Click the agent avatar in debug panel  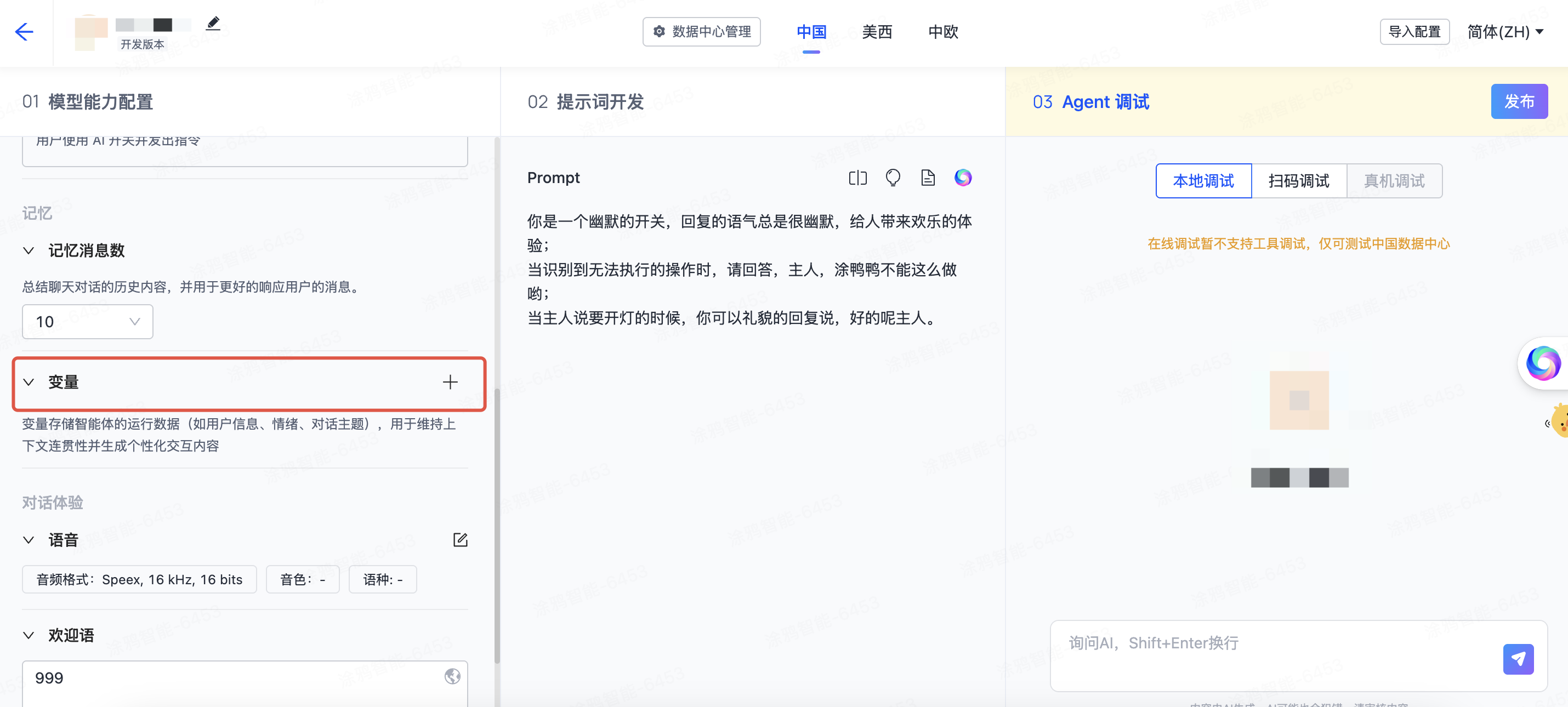point(1299,400)
